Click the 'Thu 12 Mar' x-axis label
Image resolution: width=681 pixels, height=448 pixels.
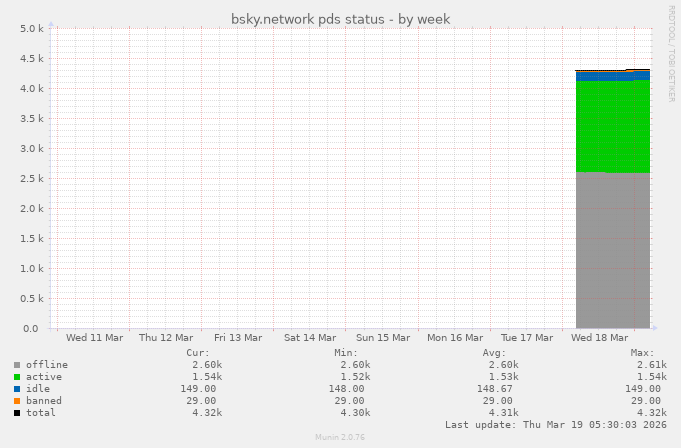166,338
